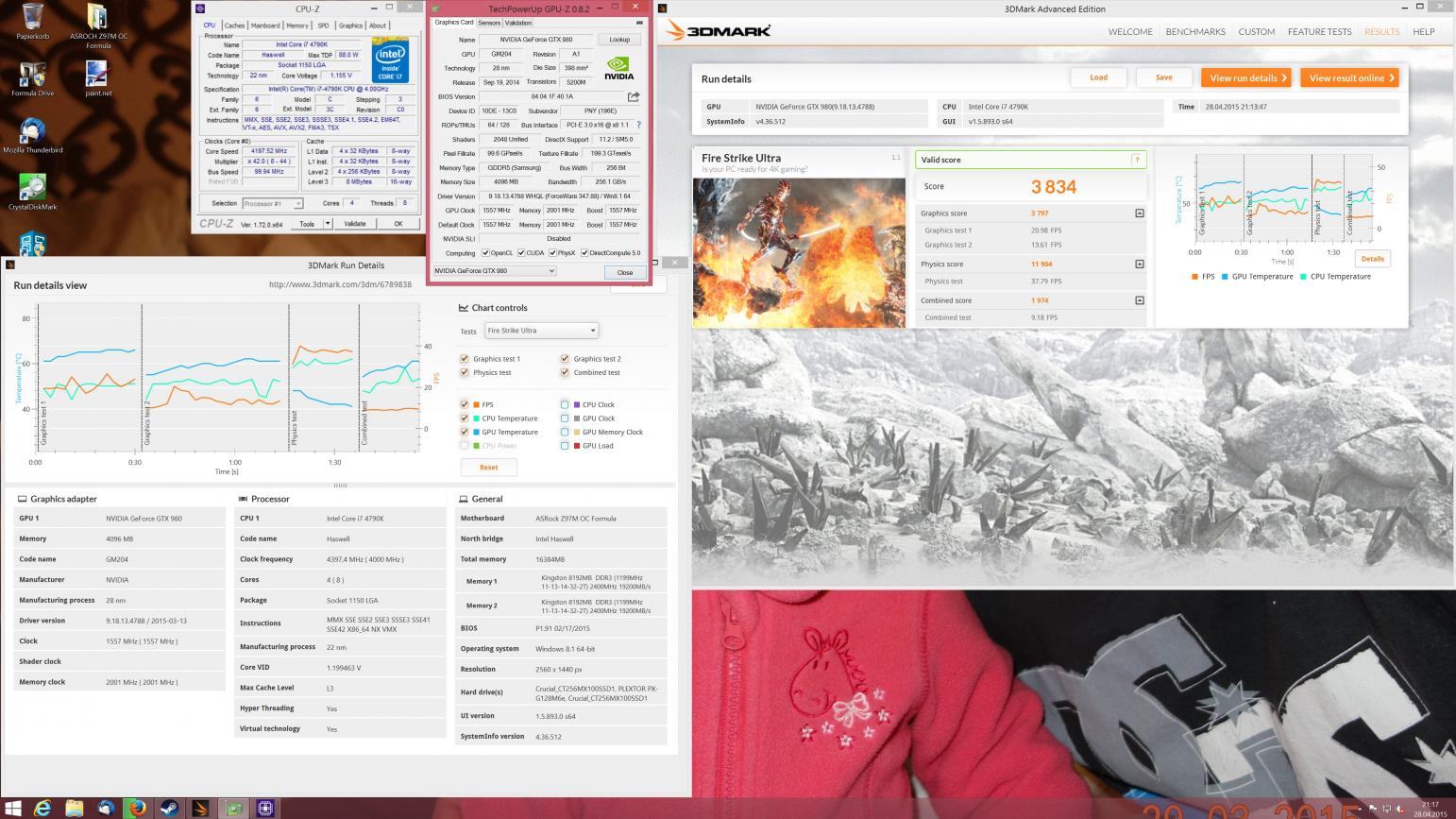This screenshot has height=819, width=1456.
Task: Uncheck Physics test checkbox
Action: coord(465,372)
